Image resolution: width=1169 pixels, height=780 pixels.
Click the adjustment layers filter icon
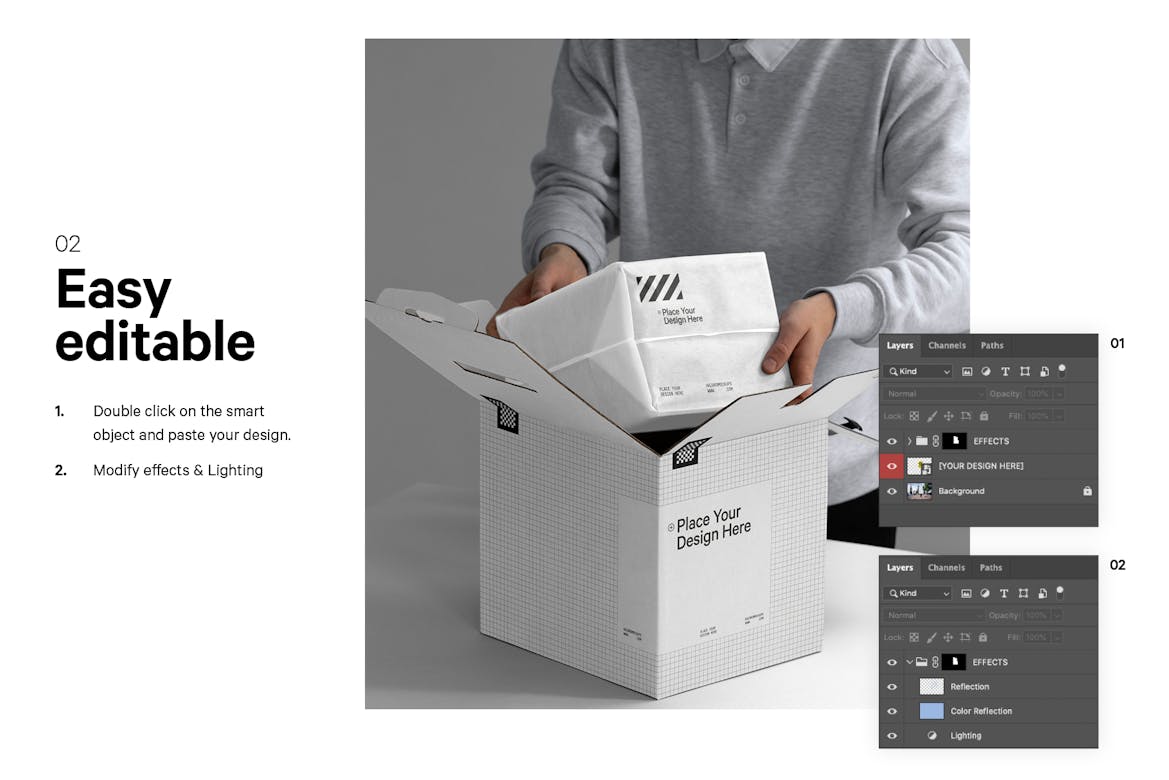coord(987,371)
